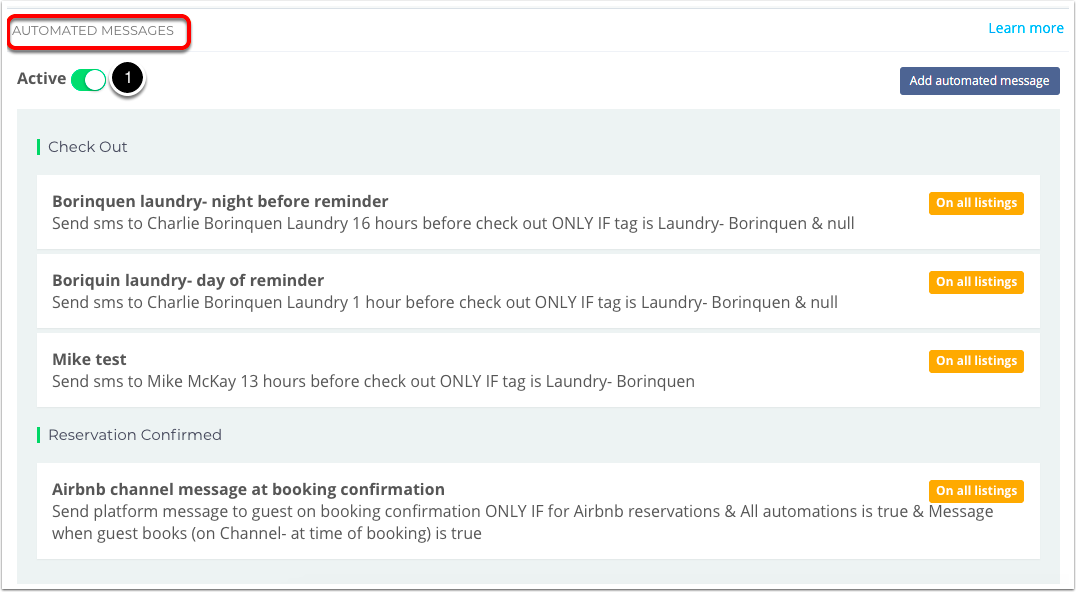Select the Mike test automated message
This screenshot has height=592, width=1076.
point(538,370)
